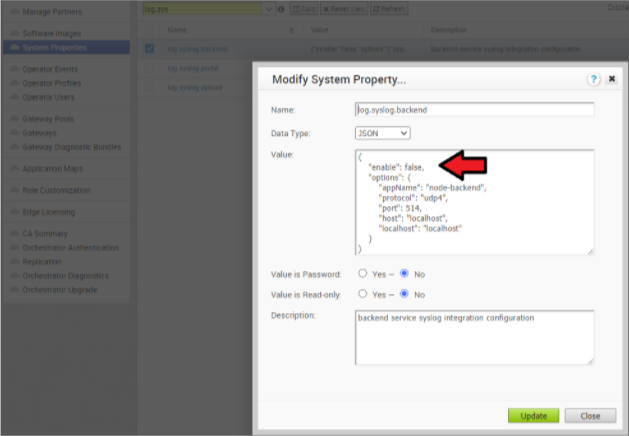Click into the Name input field

[x=474, y=110]
